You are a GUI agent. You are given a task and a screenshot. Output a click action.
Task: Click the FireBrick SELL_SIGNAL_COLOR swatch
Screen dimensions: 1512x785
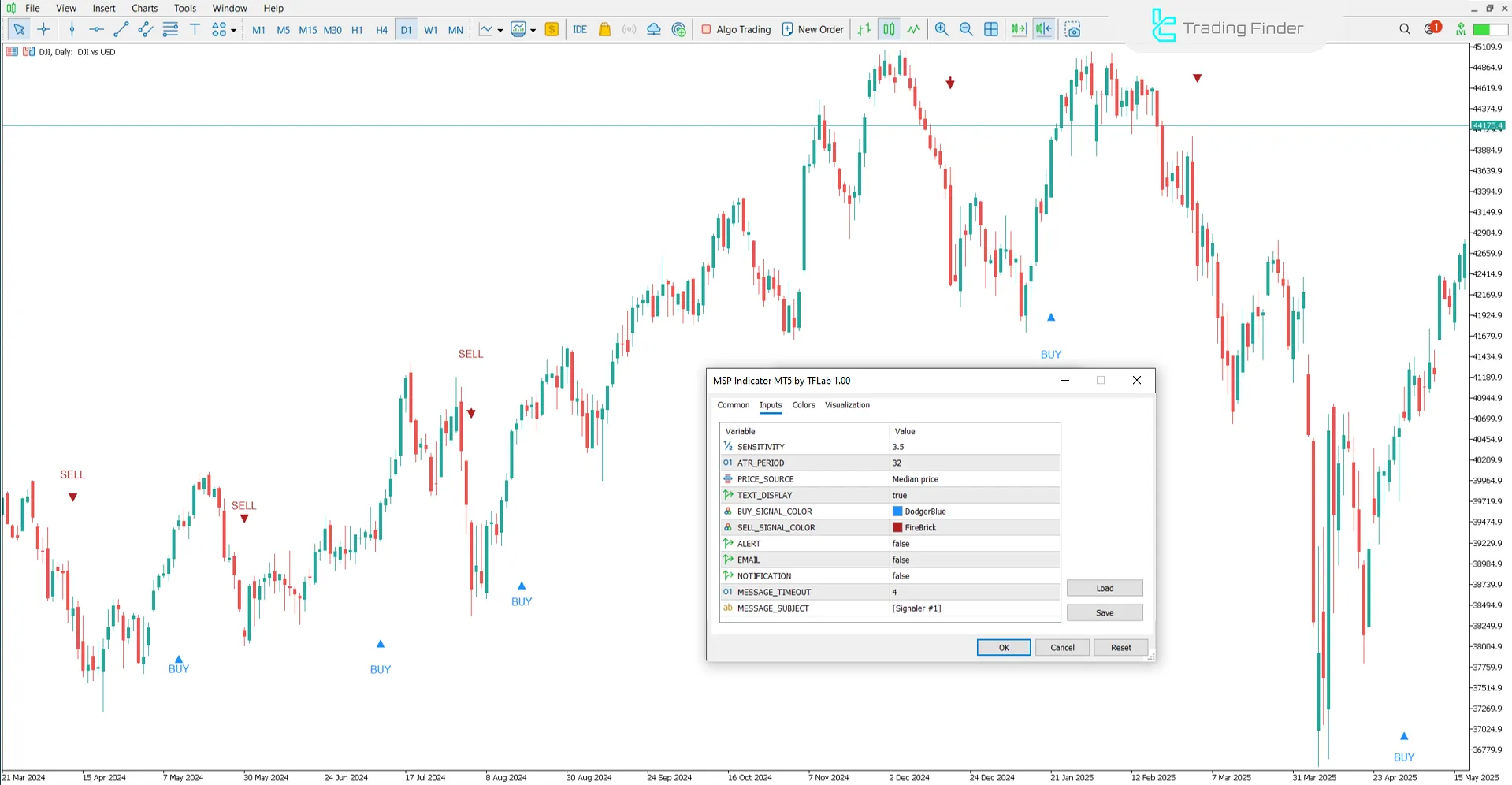pos(896,527)
